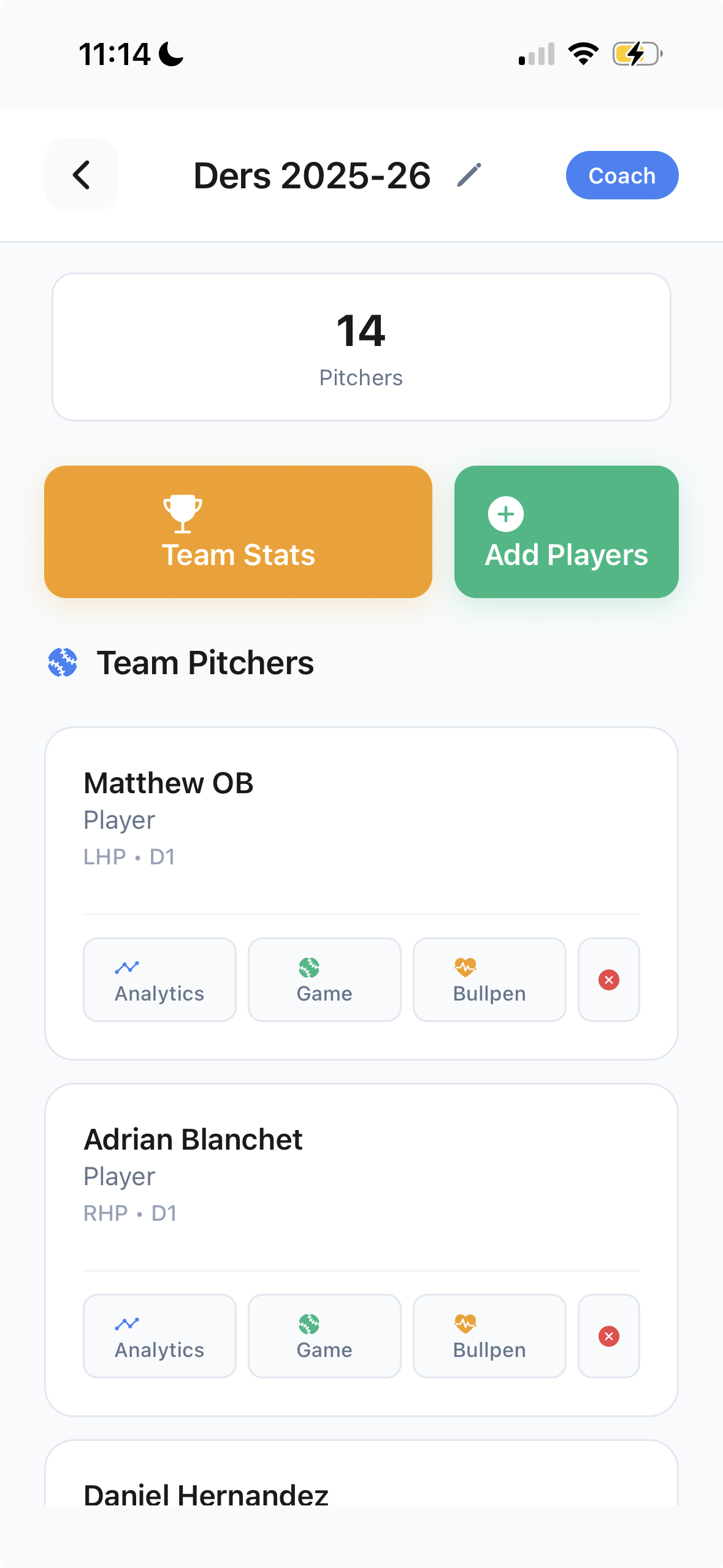Click the plus icon on Add Players
The width and height of the screenshot is (723, 1568).
click(x=505, y=514)
